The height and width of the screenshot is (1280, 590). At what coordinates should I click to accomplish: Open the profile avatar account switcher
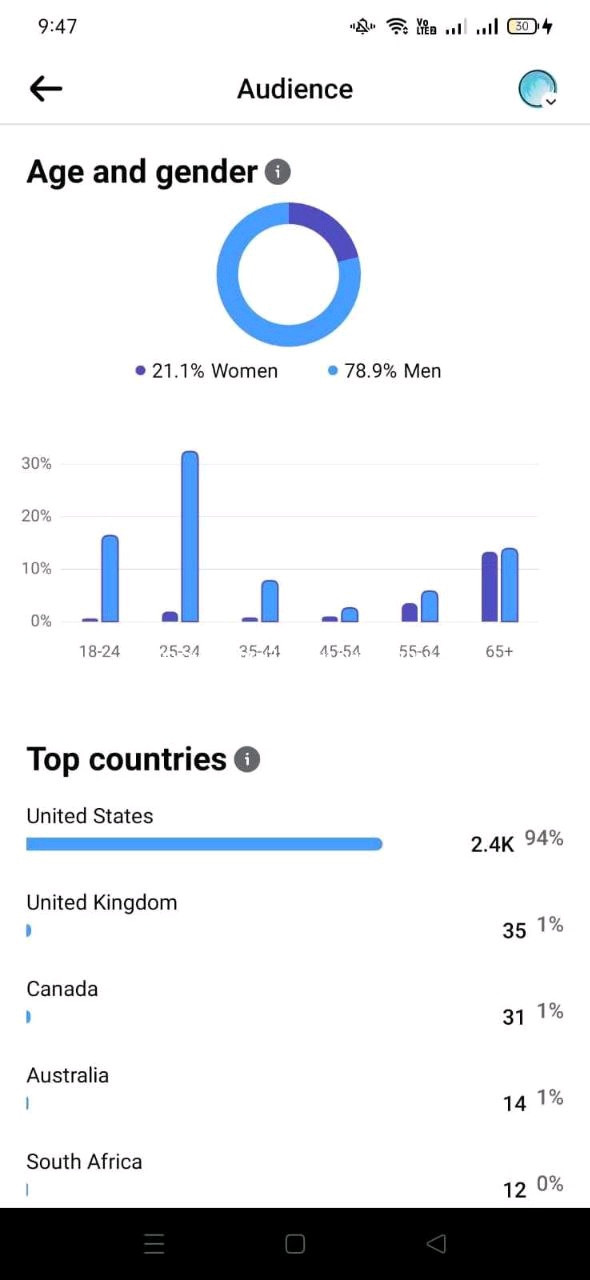(538, 89)
